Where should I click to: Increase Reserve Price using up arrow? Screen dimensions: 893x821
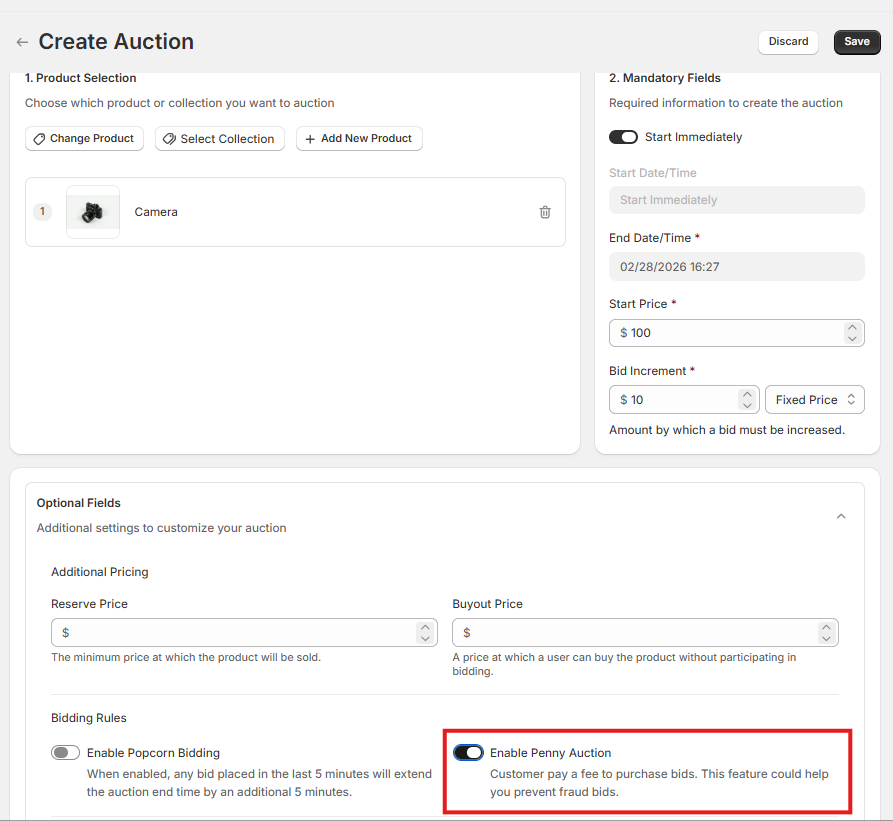click(425, 627)
